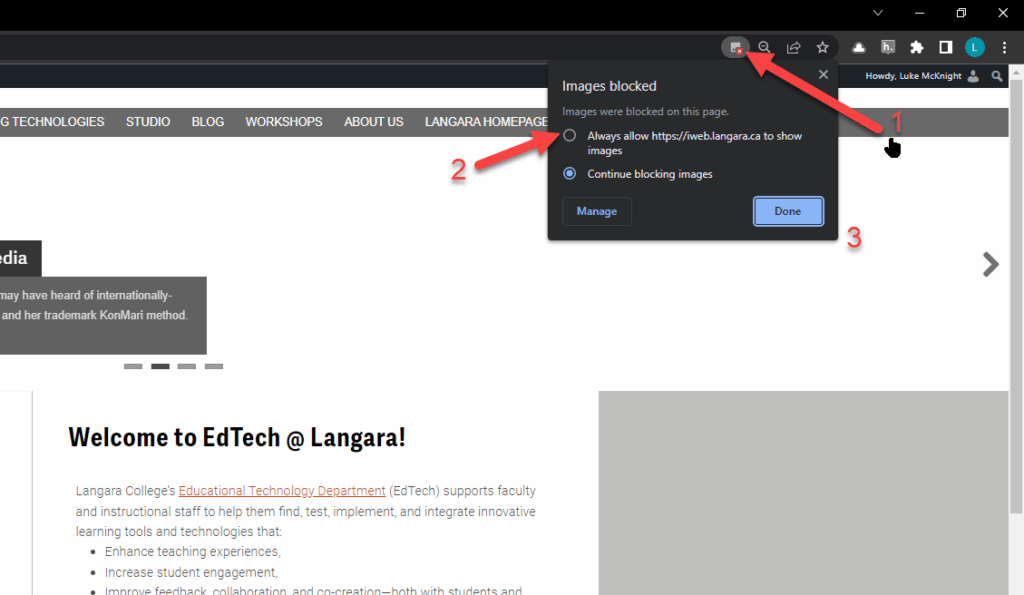1024x595 pixels.
Task: Bookmark this page with the star icon
Action: [822, 47]
